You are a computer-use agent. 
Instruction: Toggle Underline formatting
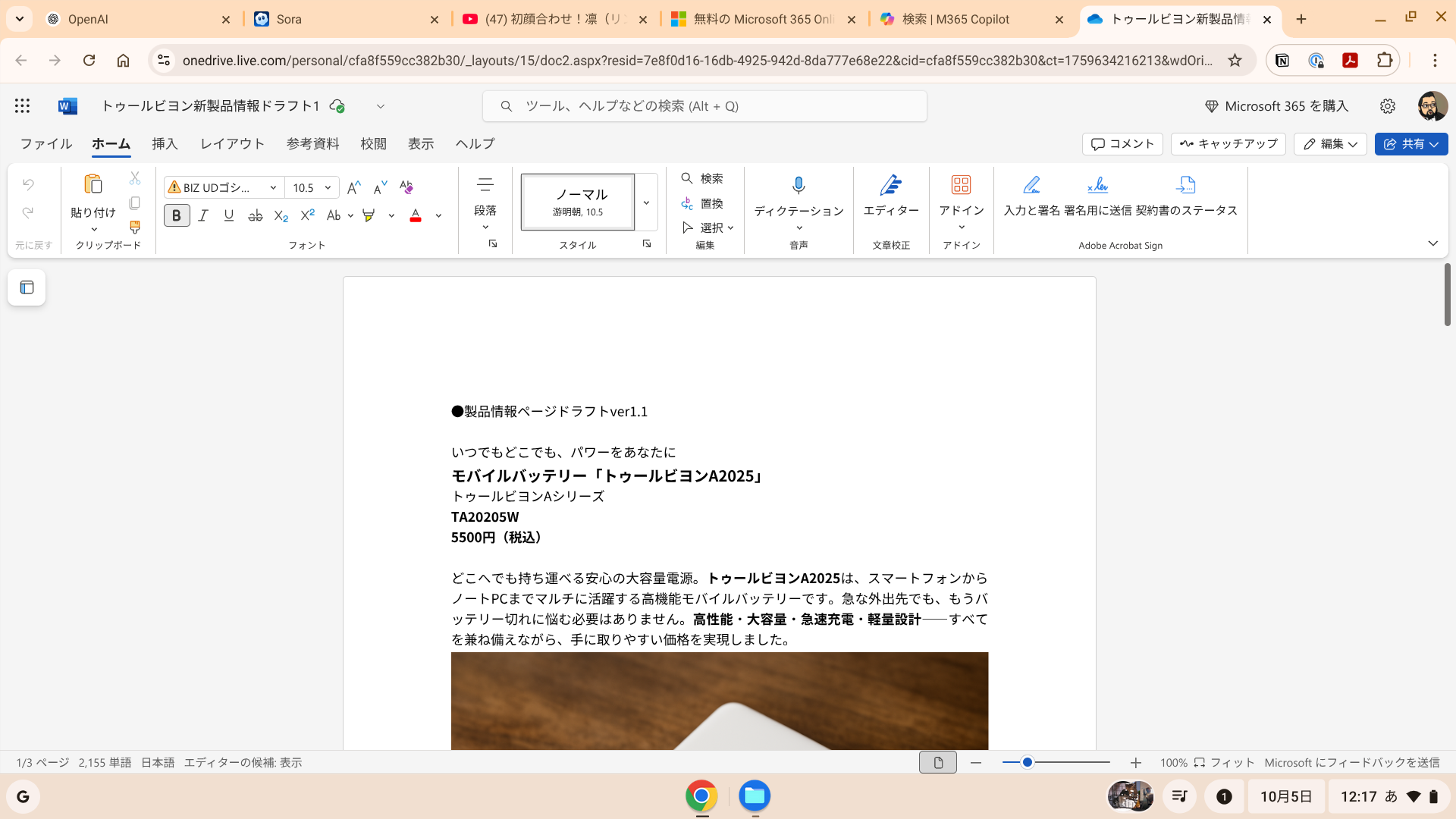(229, 216)
